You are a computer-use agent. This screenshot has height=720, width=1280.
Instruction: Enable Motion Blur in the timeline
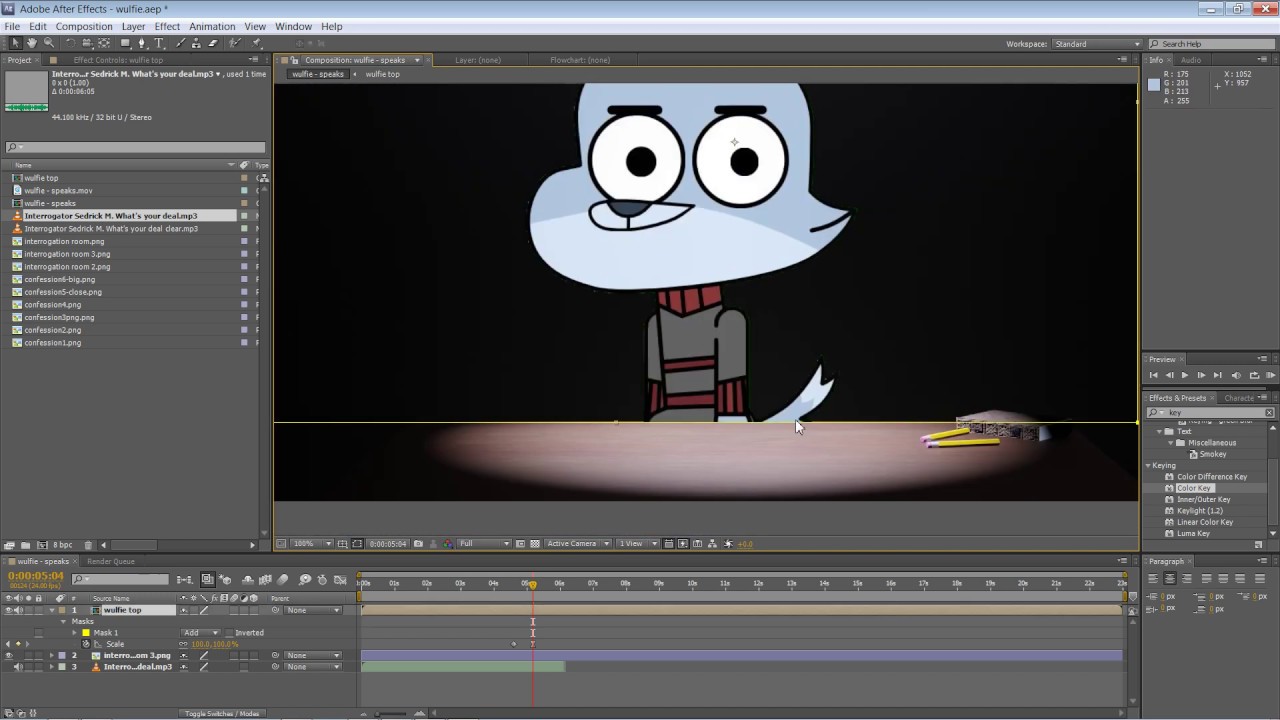pos(283,580)
